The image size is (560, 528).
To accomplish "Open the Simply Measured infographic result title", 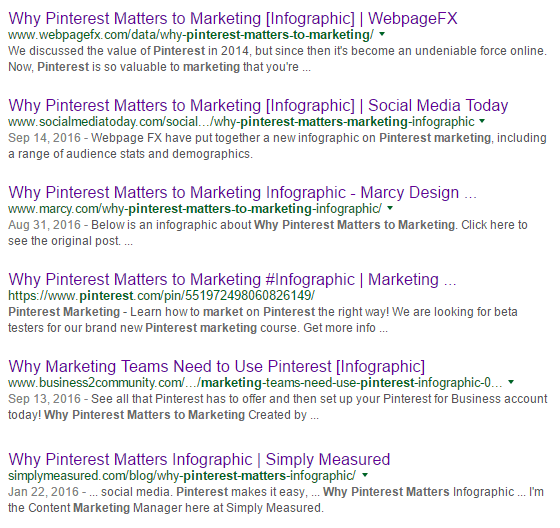I will click(x=199, y=459).
